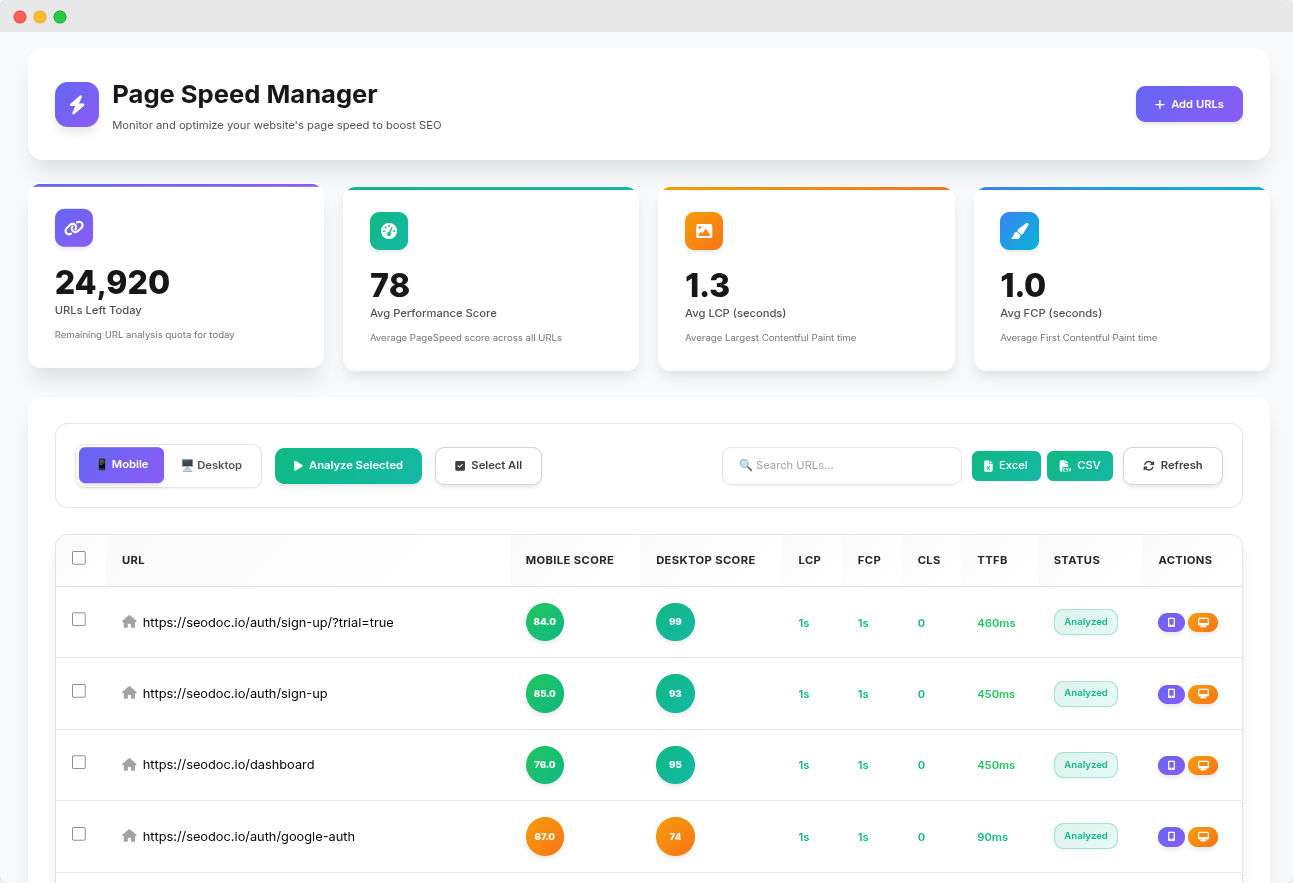
Task: Switch to Desktop view tab
Action: (211, 466)
